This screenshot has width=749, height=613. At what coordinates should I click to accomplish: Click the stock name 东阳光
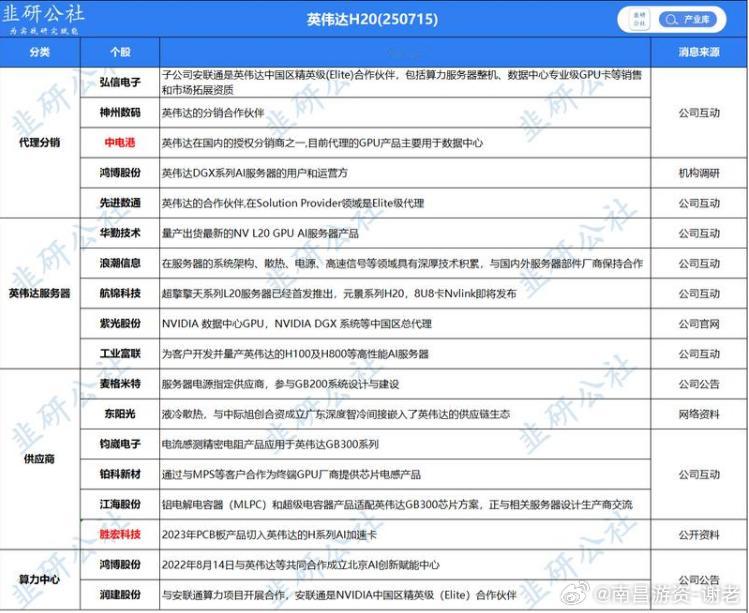coord(120,413)
